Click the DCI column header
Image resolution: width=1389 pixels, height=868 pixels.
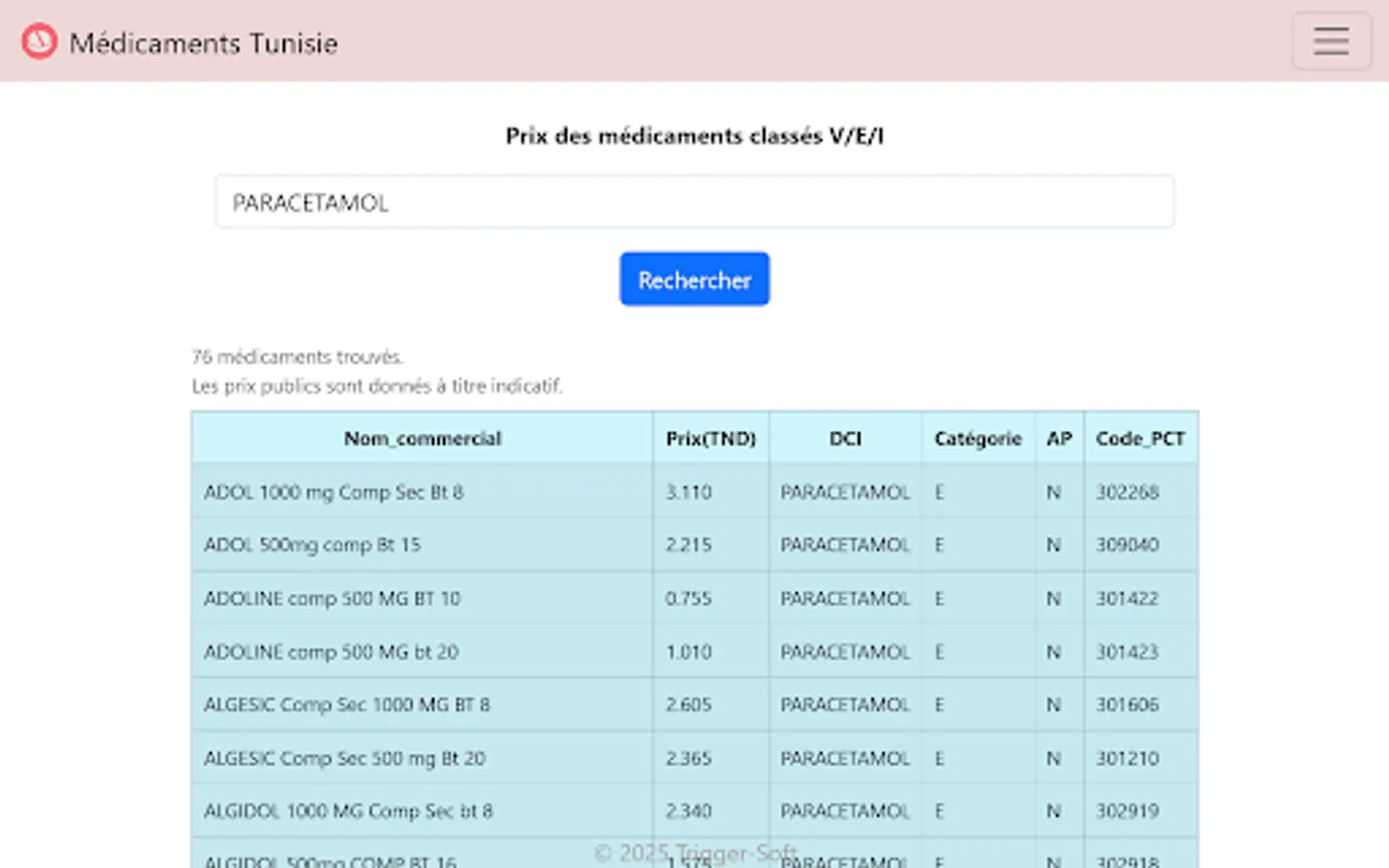click(x=846, y=438)
